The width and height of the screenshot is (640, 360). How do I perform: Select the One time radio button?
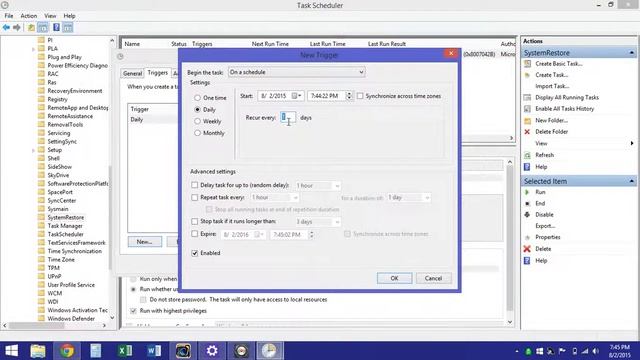pyautogui.click(x=198, y=98)
